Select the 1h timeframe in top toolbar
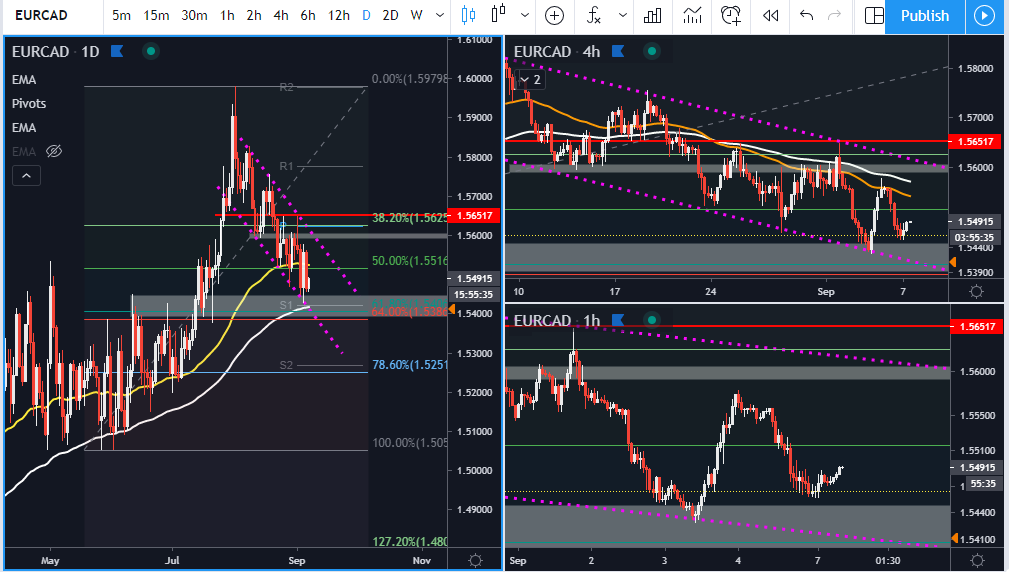The height and width of the screenshot is (572, 1009). pyautogui.click(x=227, y=15)
